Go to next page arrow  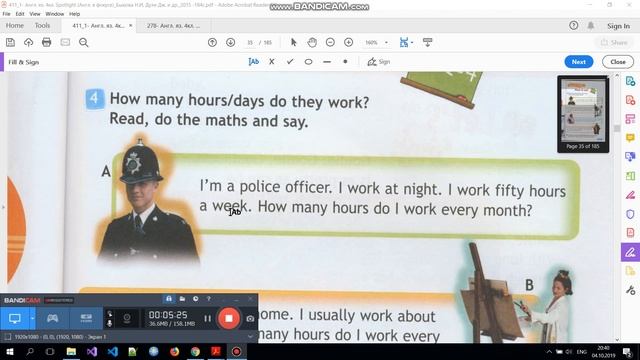point(231,42)
